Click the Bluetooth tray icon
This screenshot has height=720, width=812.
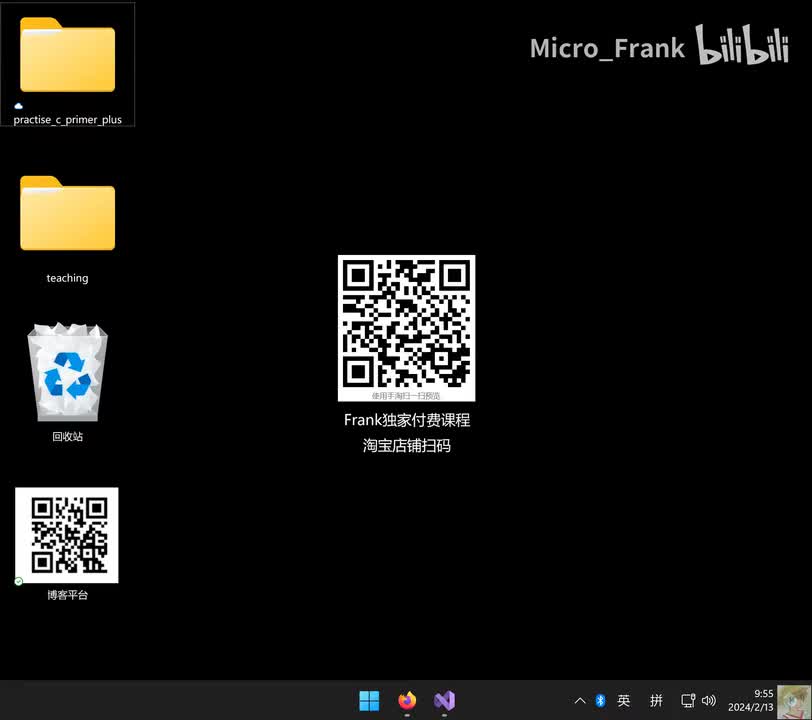[x=600, y=701]
